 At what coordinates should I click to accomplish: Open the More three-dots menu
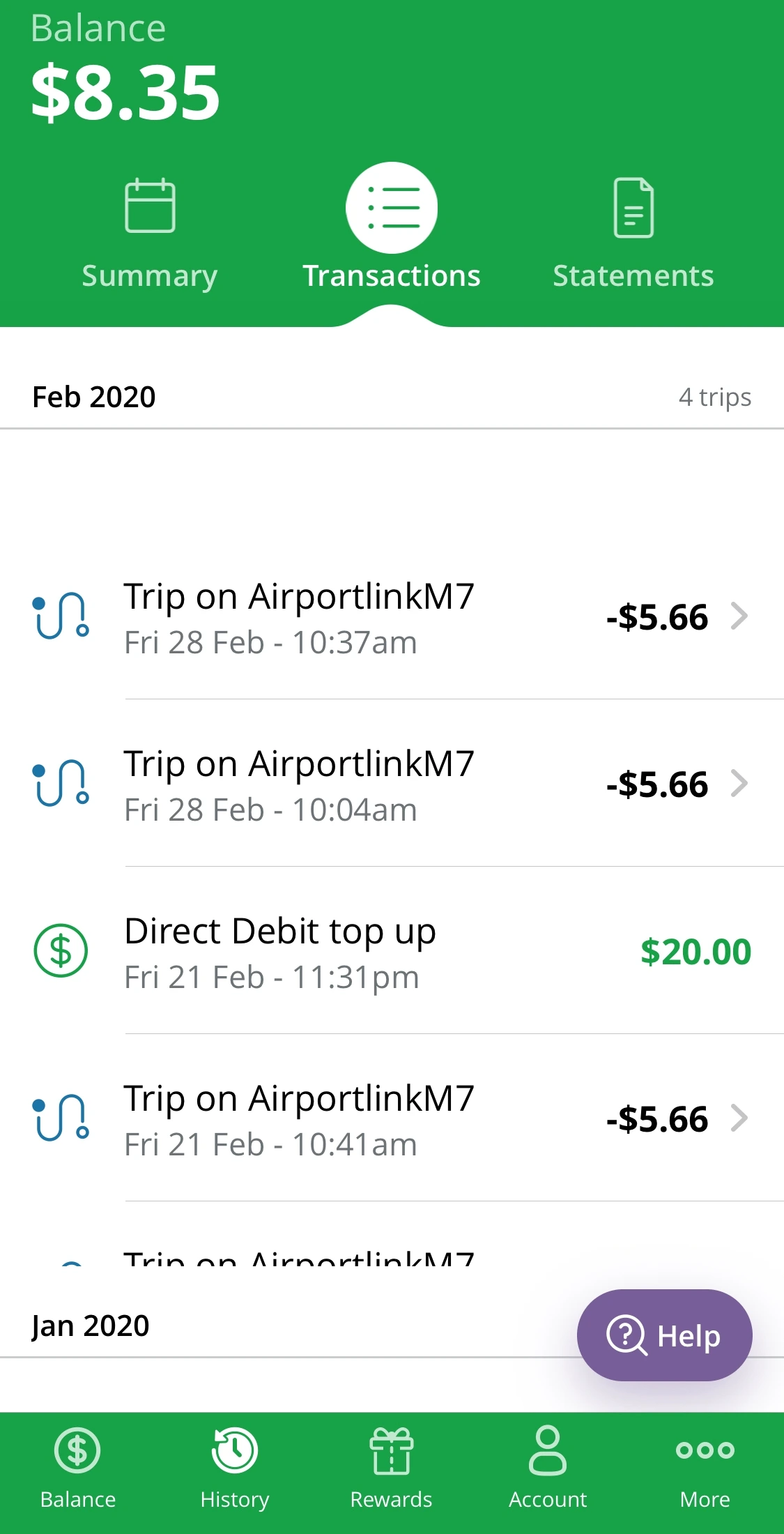pyautogui.click(x=705, y=1450)
